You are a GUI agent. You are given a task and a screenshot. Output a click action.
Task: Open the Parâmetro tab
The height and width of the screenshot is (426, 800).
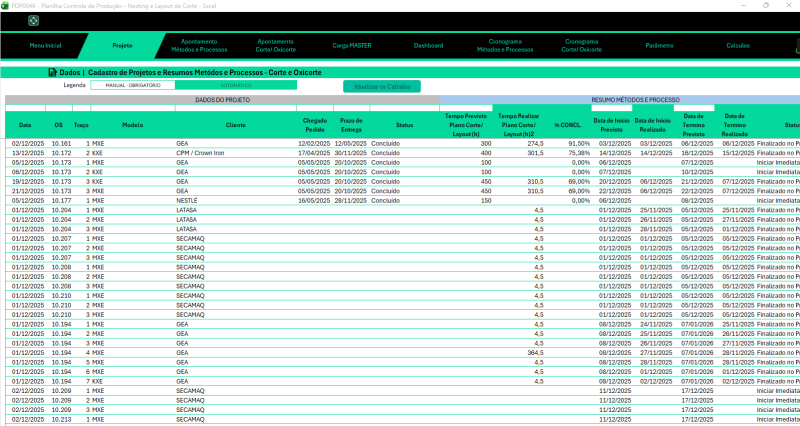tap(659, 46)
